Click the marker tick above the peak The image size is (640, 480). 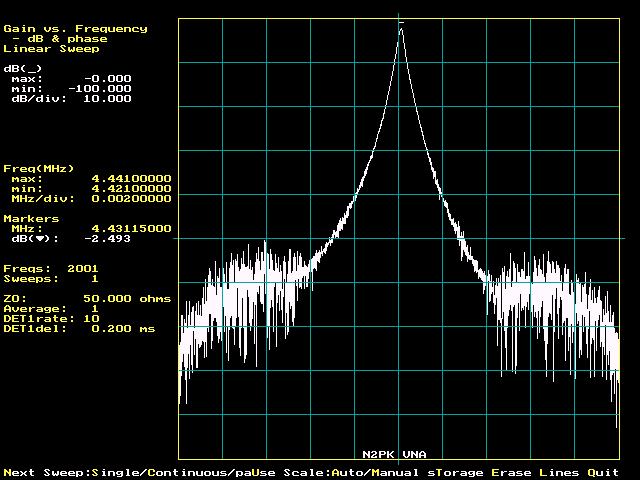point(401,22)
